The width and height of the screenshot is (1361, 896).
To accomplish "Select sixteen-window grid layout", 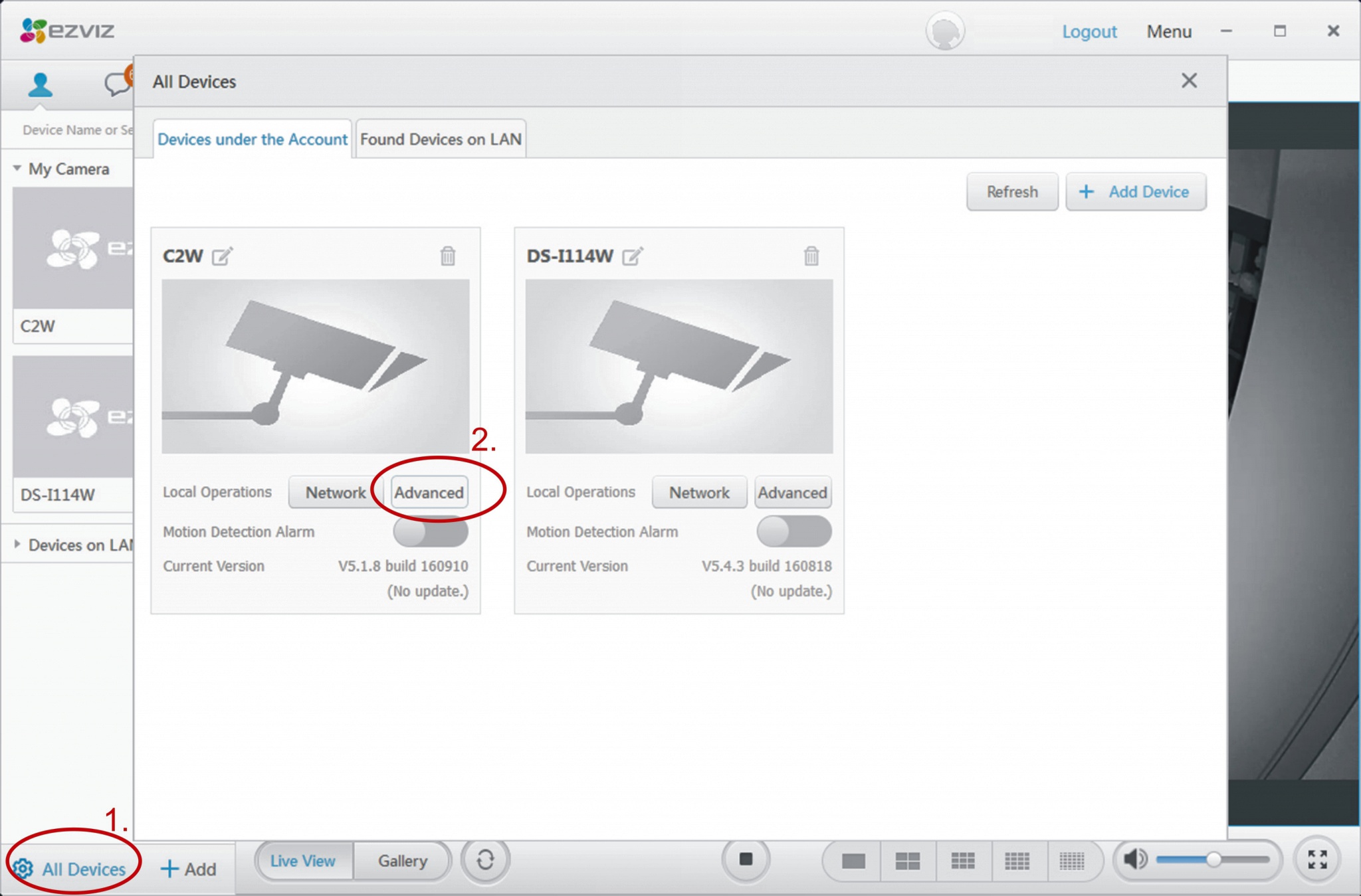I will [x=1017, y=861].
